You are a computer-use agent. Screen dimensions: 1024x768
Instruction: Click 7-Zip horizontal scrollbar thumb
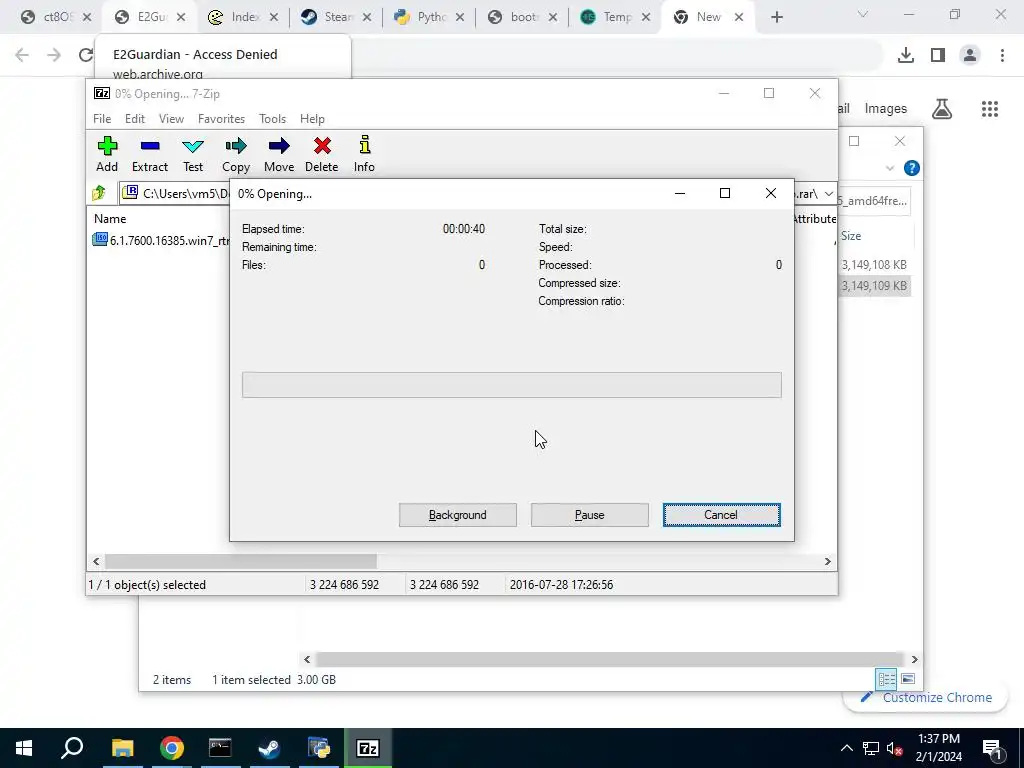tap(241, 562)
